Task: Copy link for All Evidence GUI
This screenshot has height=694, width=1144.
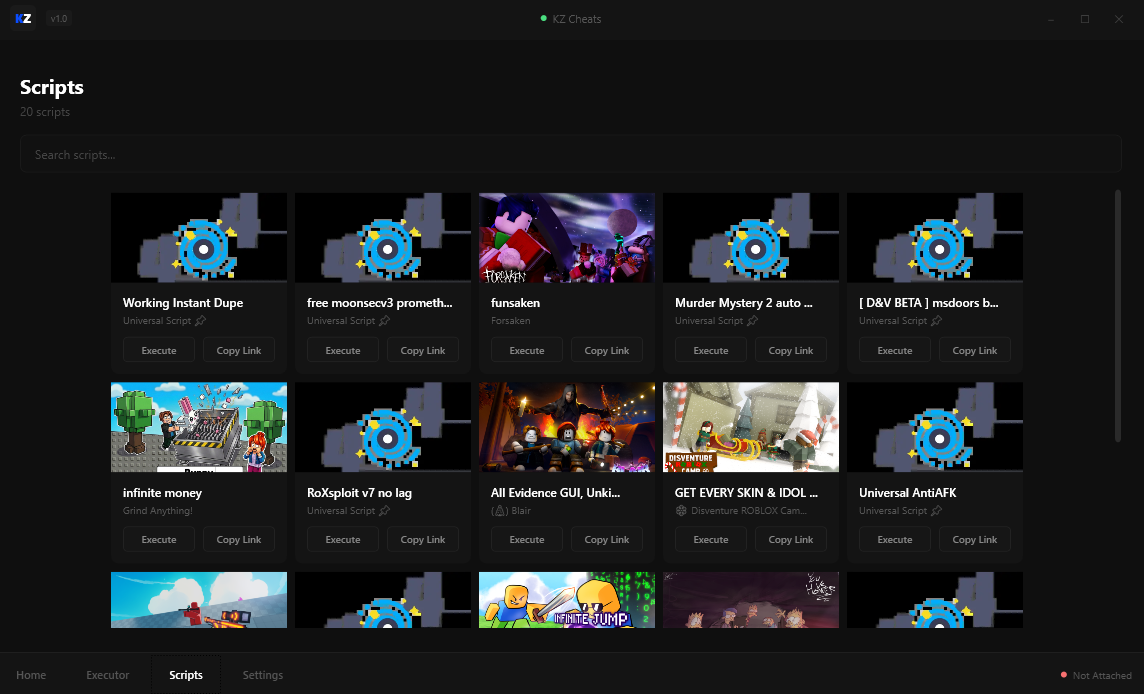Action: coord(606,539)
